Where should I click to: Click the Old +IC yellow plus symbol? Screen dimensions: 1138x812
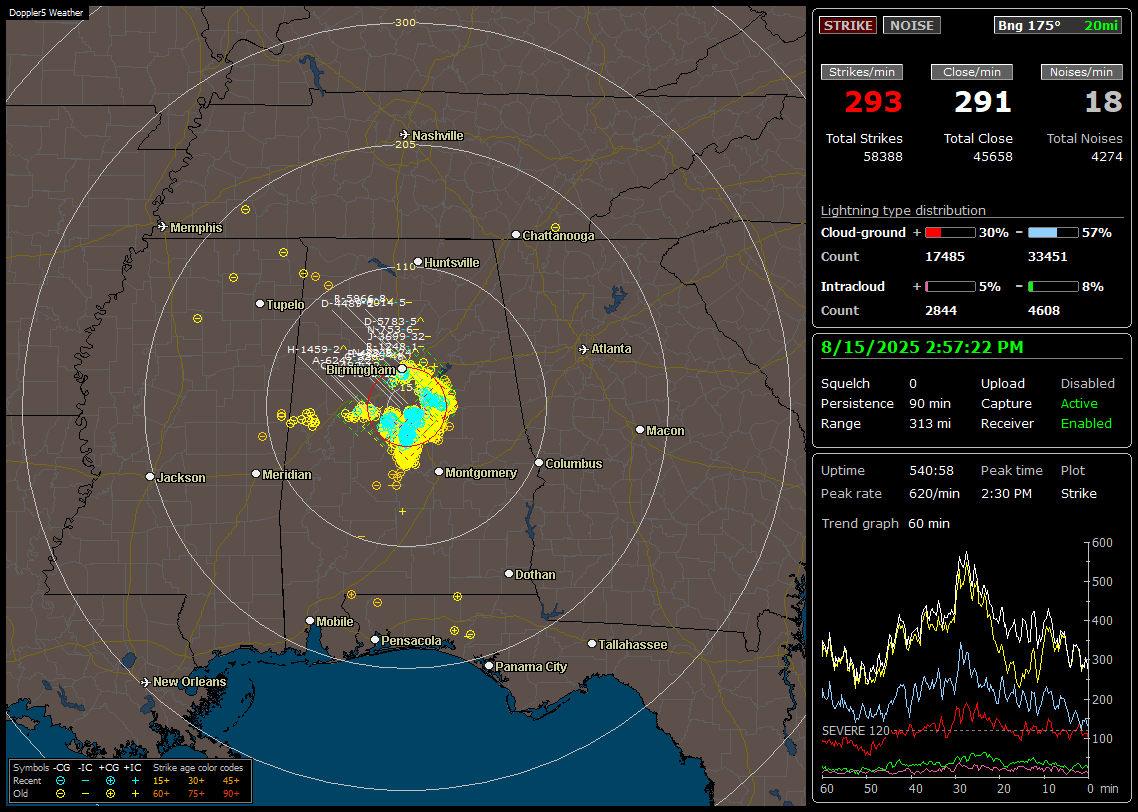pos(135,794)
